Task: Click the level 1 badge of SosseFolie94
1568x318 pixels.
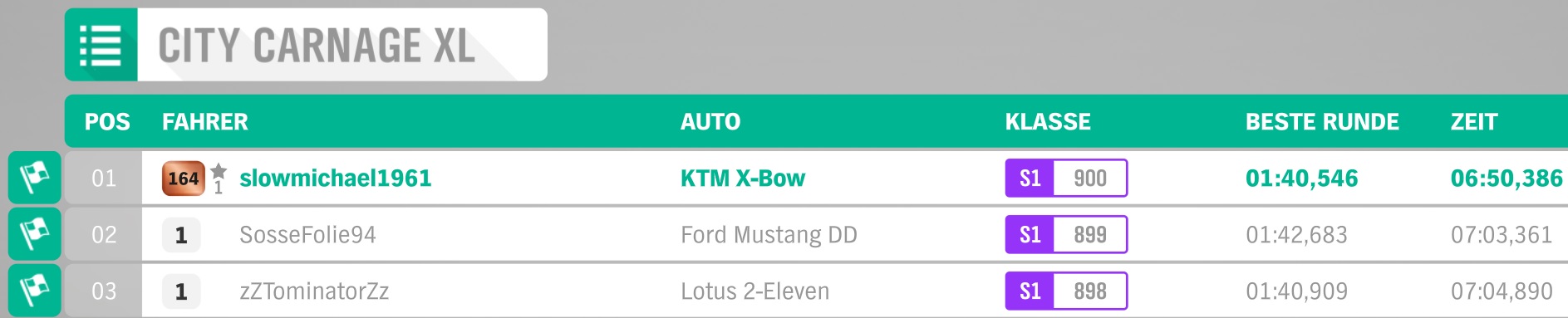Action: [181, 236]
